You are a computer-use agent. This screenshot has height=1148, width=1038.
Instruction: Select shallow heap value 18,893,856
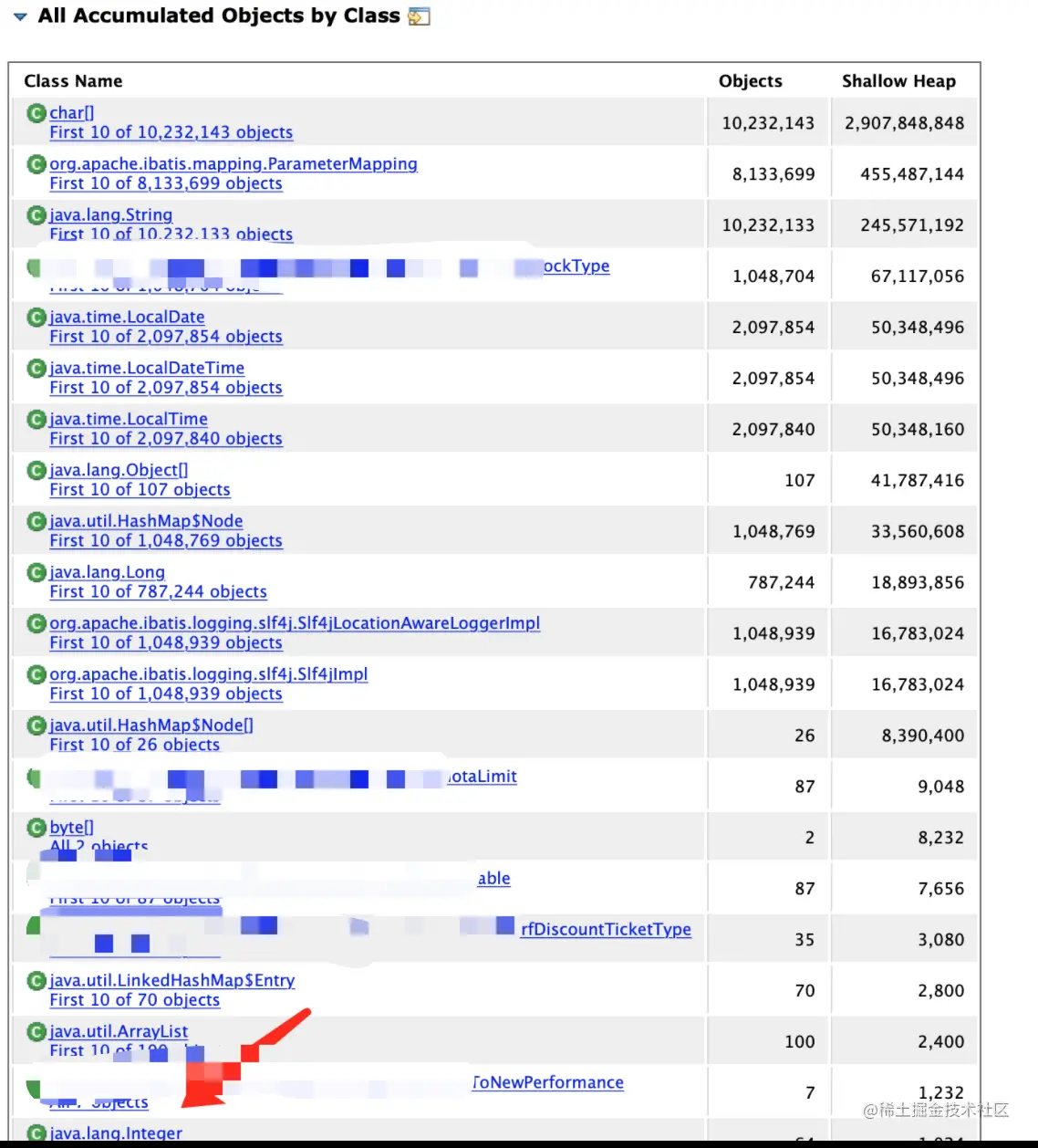(x=917, y=583)
